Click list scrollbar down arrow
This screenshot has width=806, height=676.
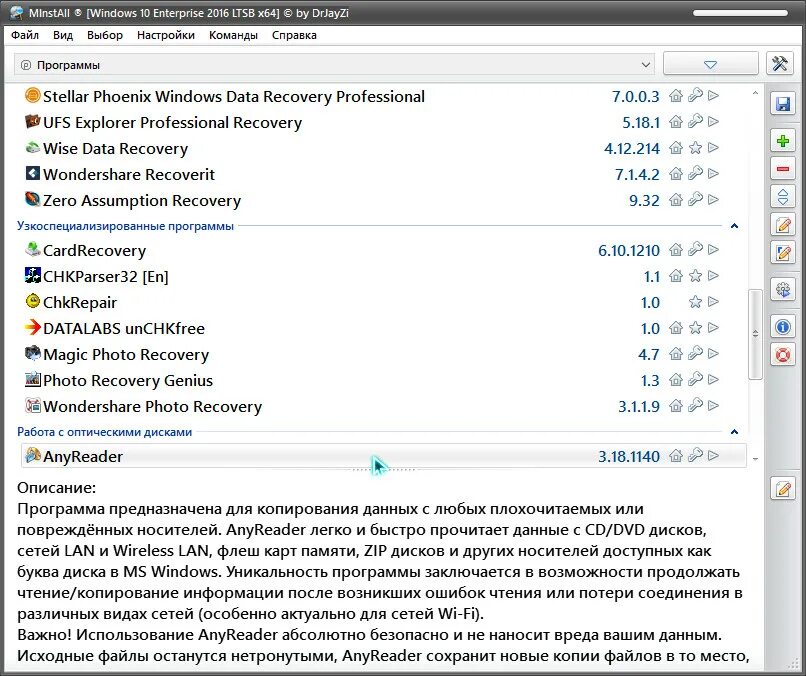coord(755,459)
